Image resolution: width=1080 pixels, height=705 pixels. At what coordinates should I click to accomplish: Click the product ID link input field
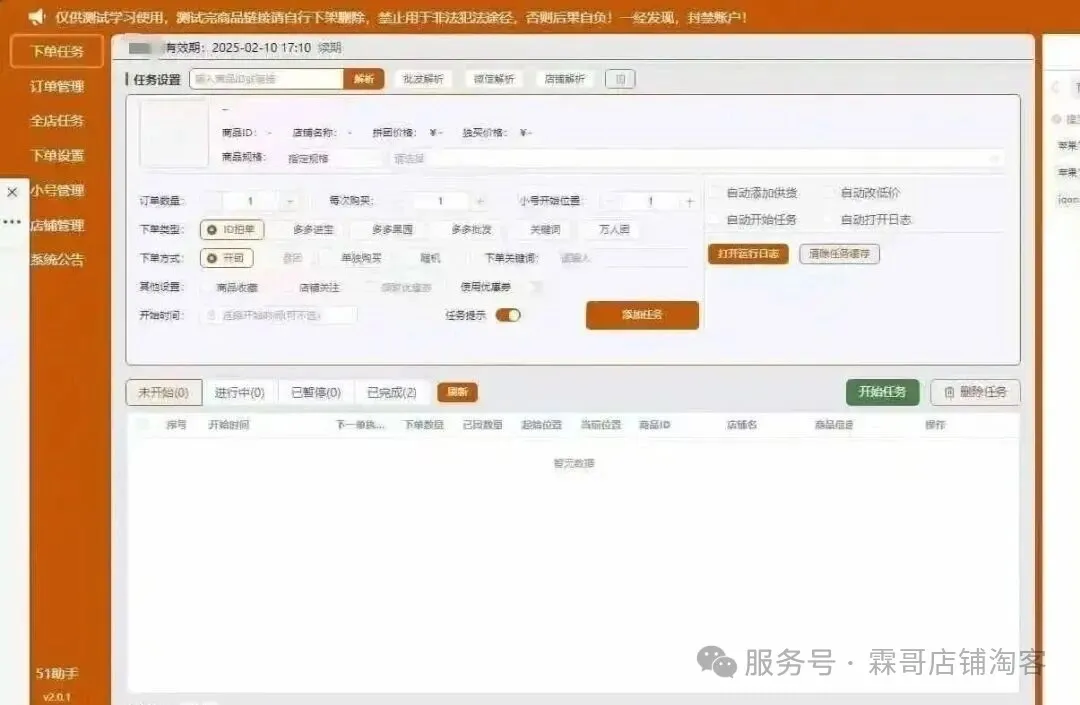(266, 79)
